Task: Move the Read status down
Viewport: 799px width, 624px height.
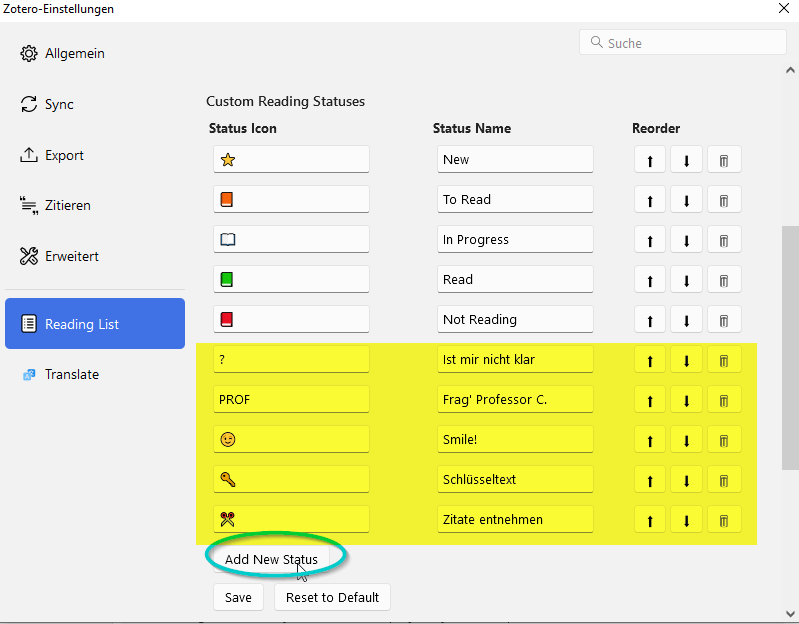Action: click(686, 280)
